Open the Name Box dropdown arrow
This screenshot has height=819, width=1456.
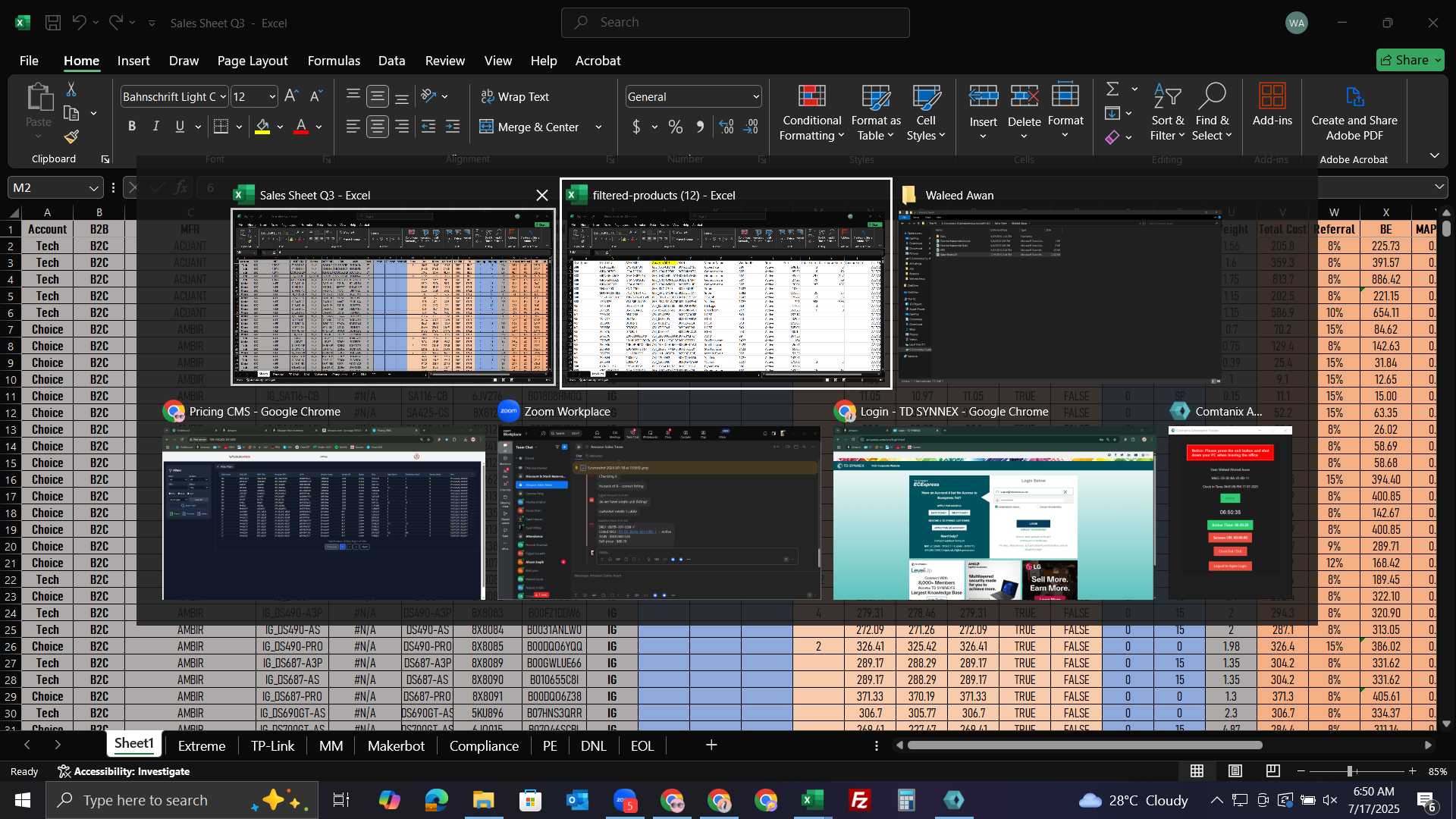(x=93, y=188)
